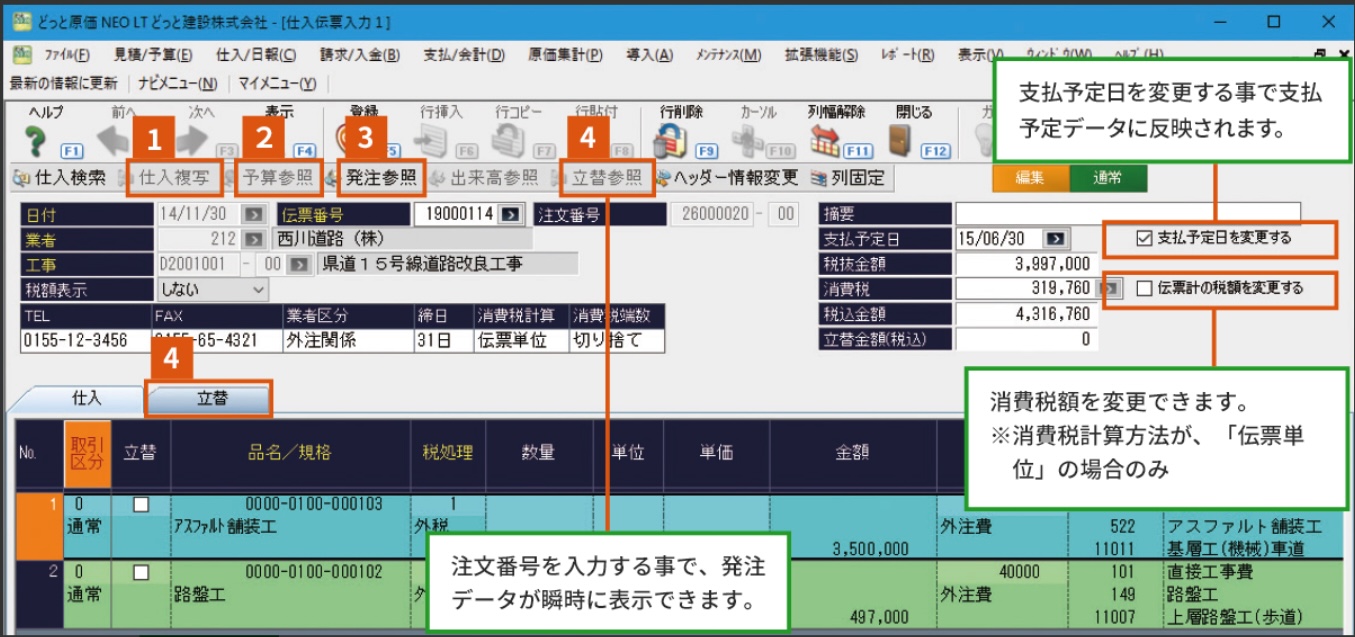This screenshot has height=637, width=1355.
Task: Click the 出来高参照 button
Action: click(x=484, y=179)
